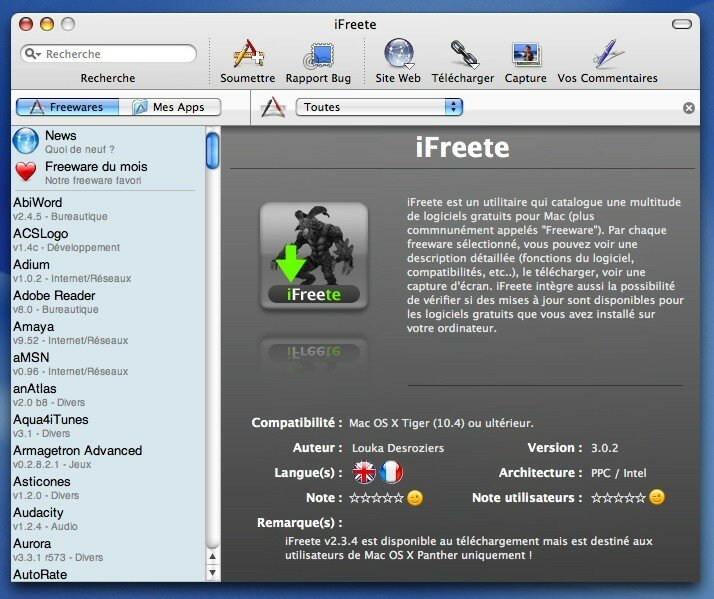Viewport: 714px width, 599px height.
Task: Open the Toutes category dropdown
Action: pyautogui.click(x=379, y=107)
